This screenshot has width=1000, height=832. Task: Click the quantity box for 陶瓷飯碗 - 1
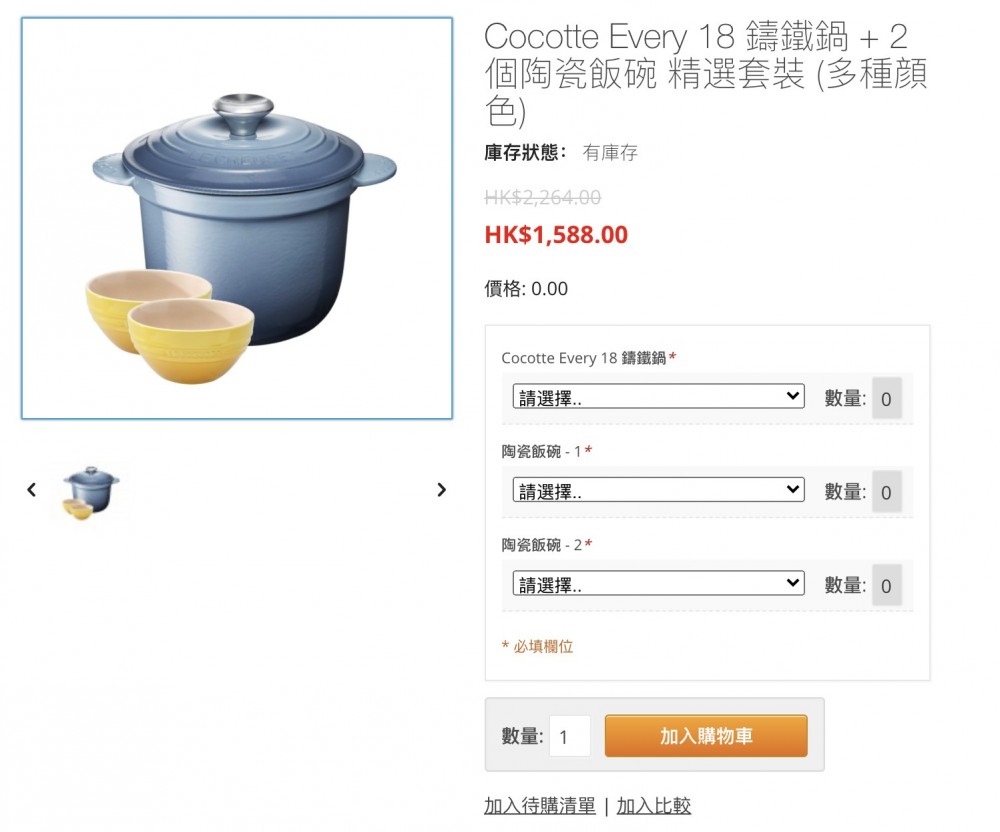886,492
